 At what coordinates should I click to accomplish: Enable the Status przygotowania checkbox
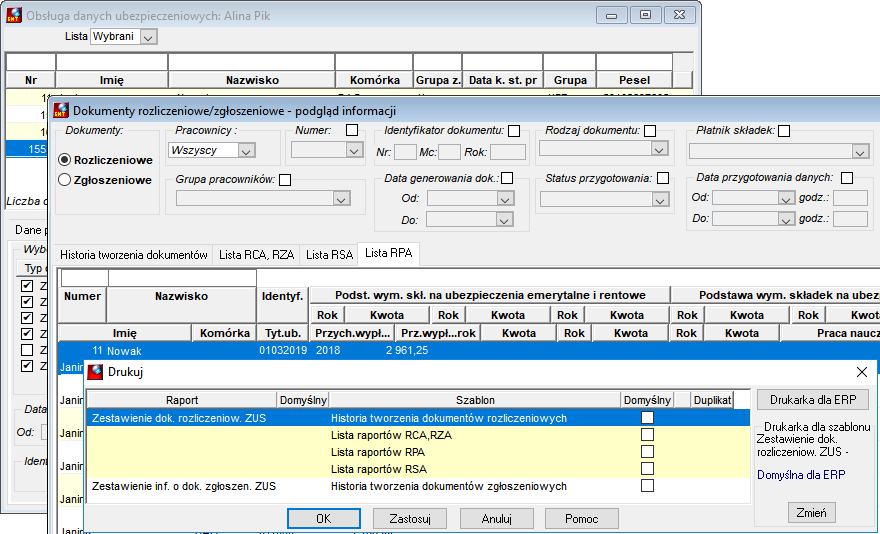tap(663, 178)
